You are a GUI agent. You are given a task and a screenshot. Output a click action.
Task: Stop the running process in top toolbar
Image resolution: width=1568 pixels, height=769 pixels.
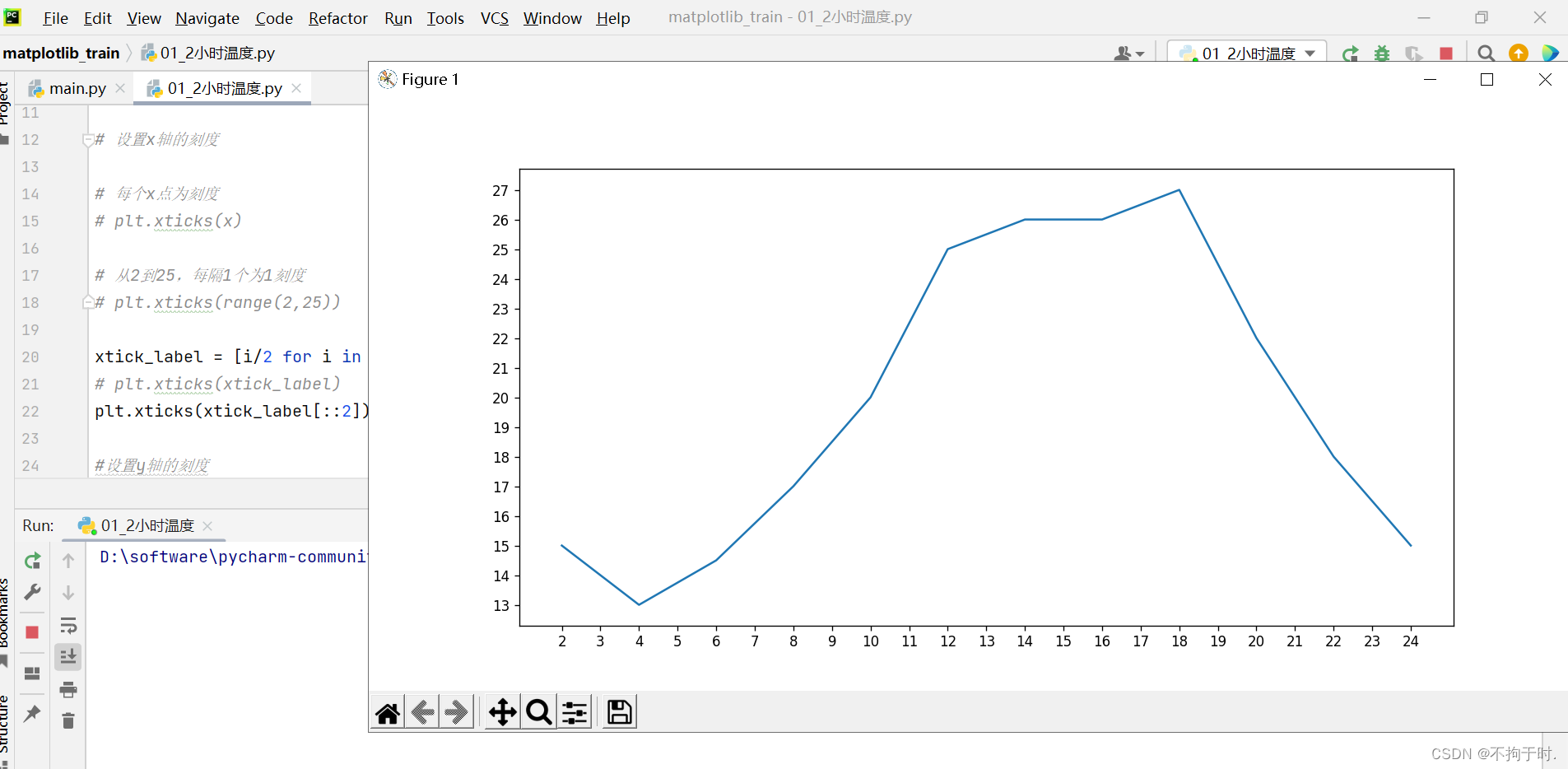coord(1446,54)
